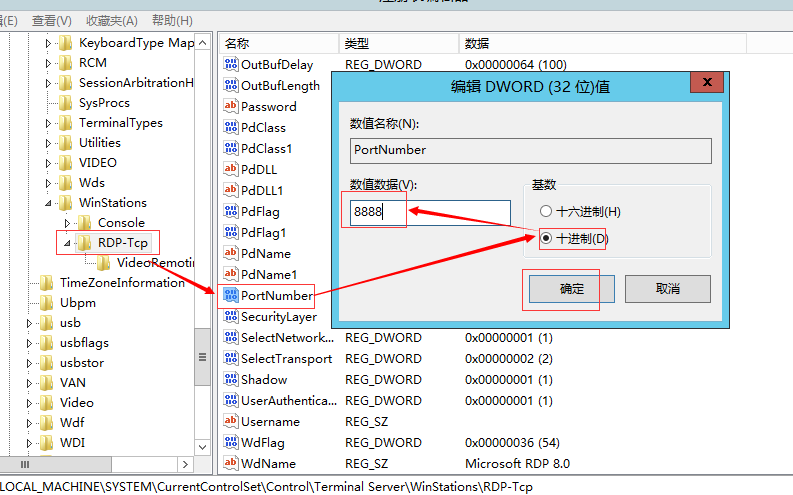
Task: Click the tree vertical scrollbar thumb
Action: point(202,357)
